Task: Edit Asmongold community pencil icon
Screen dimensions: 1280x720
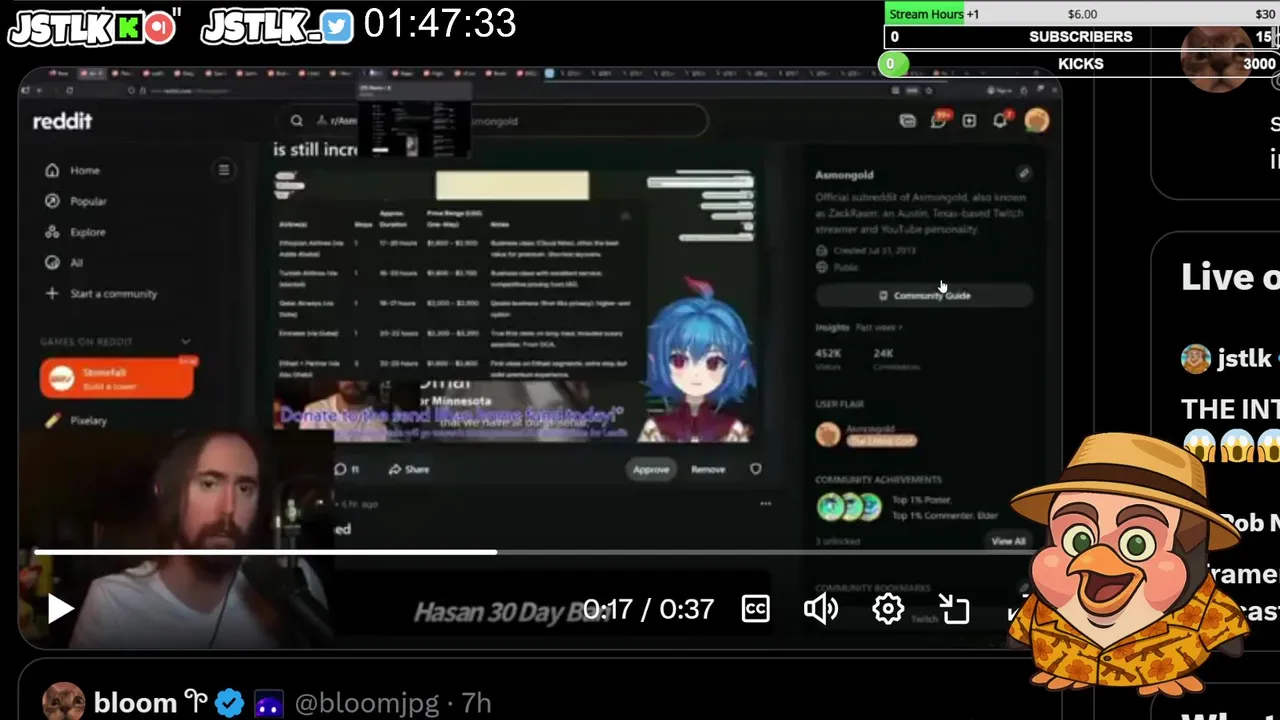Action: [x=1023, y=174]
